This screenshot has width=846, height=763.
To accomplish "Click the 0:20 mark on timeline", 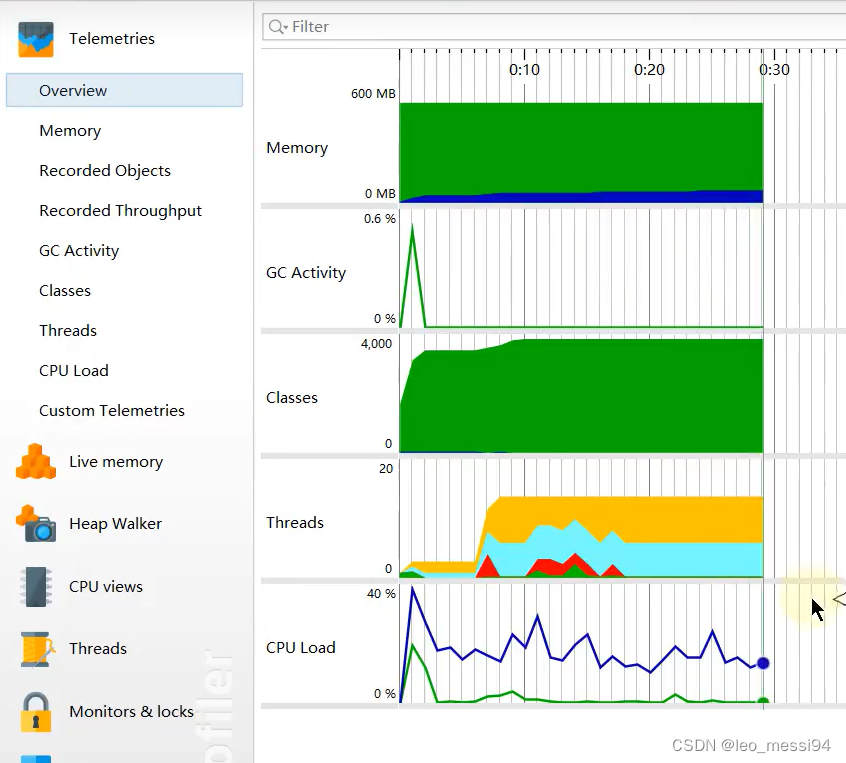I will click(x=649, y=70).
